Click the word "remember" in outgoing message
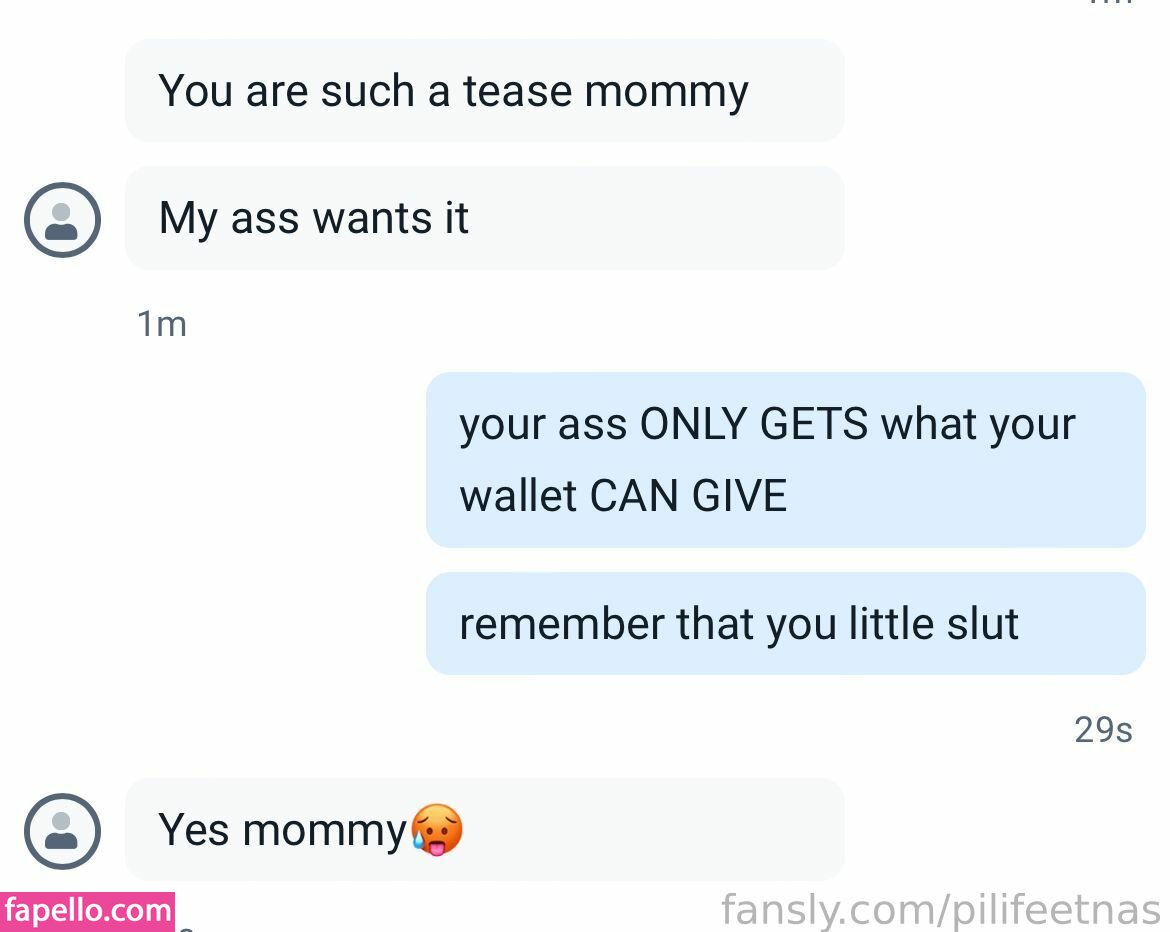 pyautogui.click(x=561, y=624)
